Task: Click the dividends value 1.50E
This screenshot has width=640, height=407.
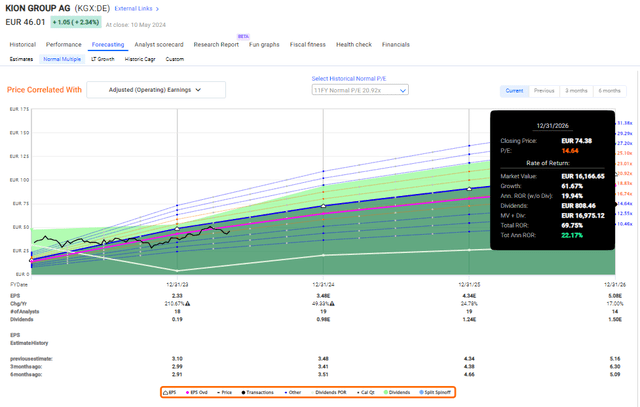Action: [615, 319]
